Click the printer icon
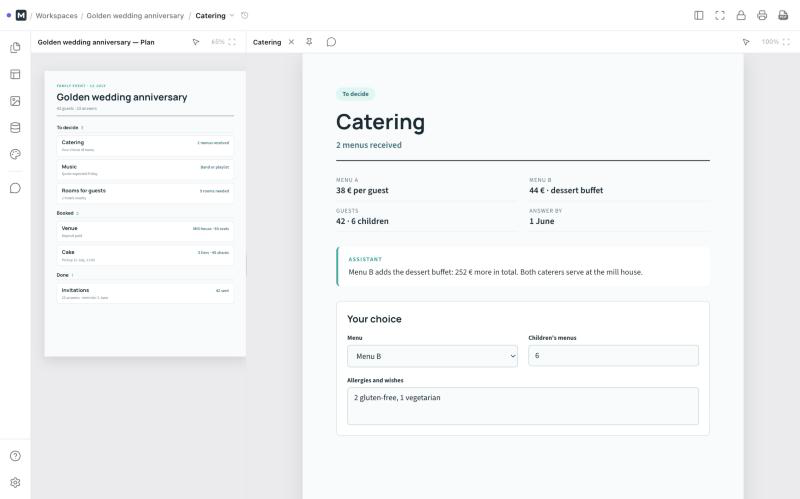The width and height of the screenshot is (800, 499). 762,15
